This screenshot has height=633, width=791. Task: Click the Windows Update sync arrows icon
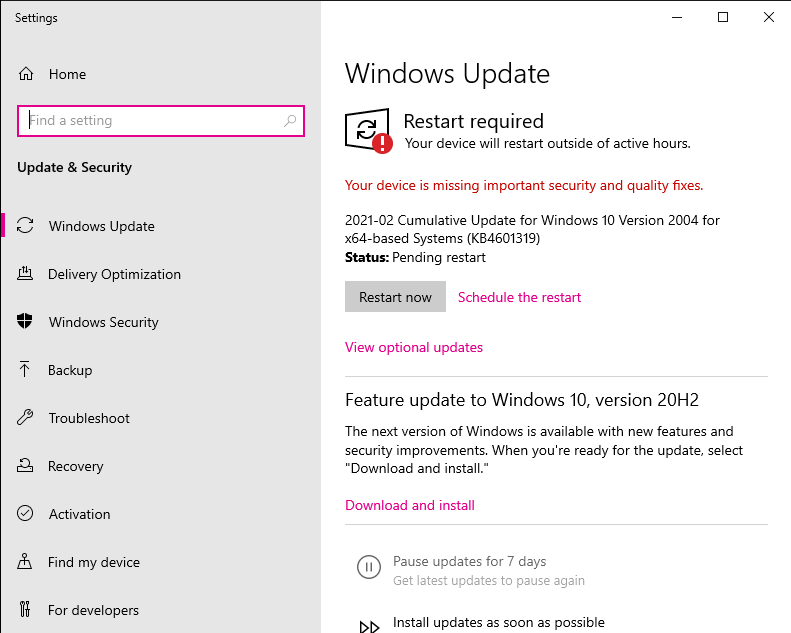coord(25,225)
